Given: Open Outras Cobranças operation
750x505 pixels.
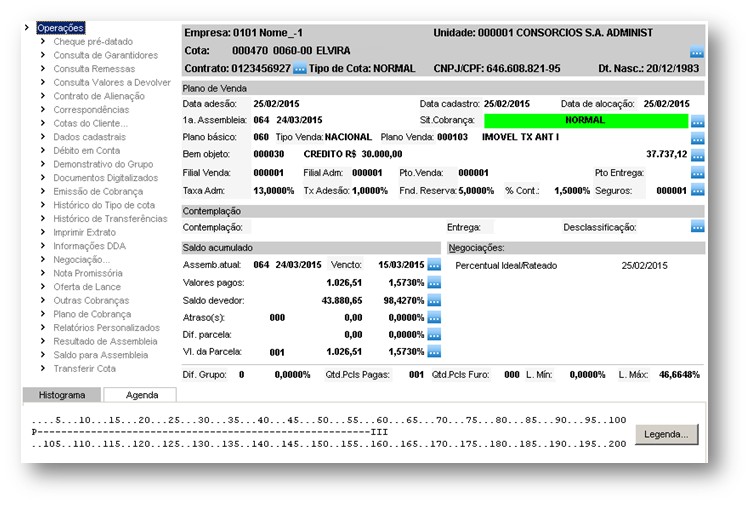Looking at the screenshot, I should pos(91,300).
